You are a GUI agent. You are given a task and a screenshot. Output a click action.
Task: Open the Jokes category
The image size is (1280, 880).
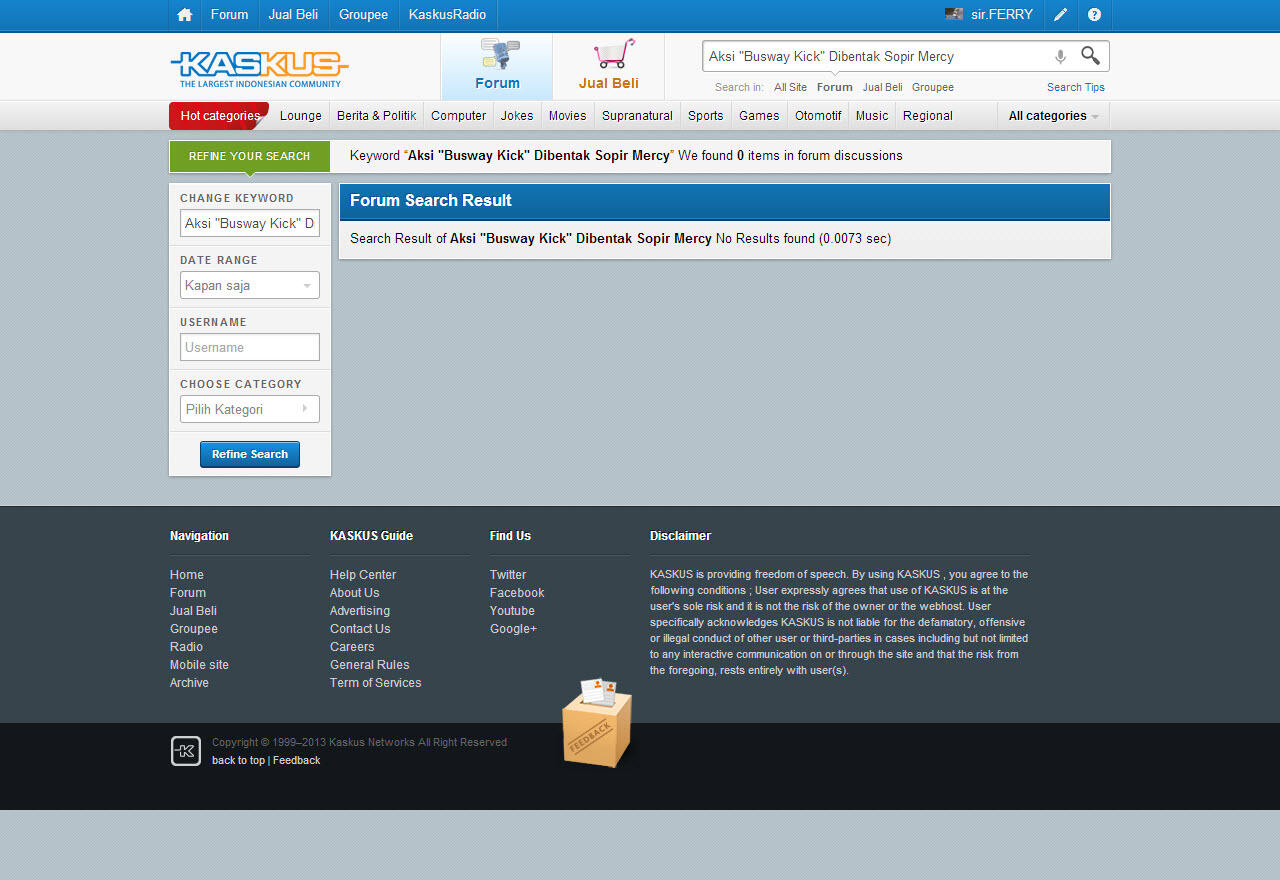[x=517, y=116]
